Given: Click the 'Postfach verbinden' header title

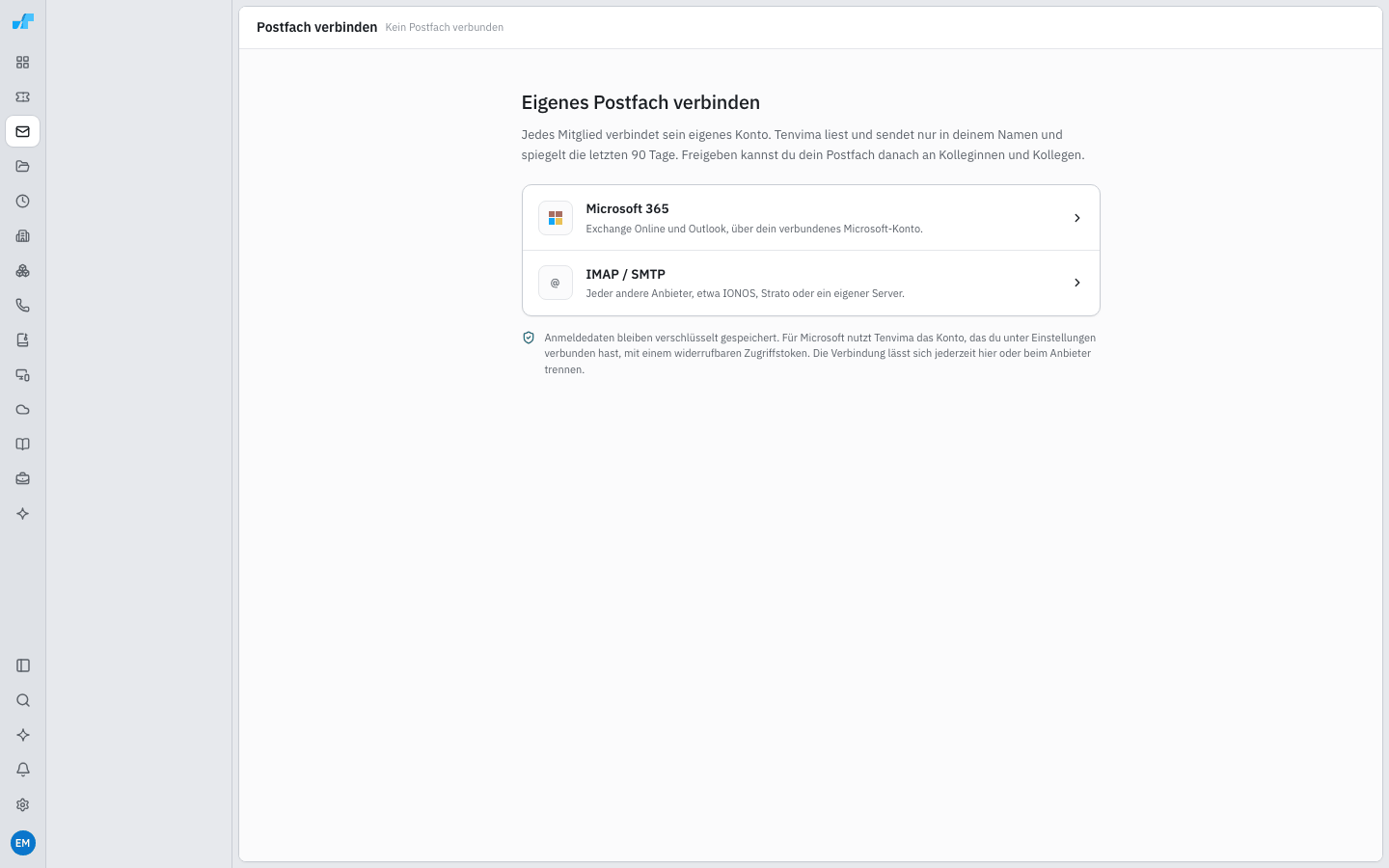Looking at the screenshot, I should 316,27.
